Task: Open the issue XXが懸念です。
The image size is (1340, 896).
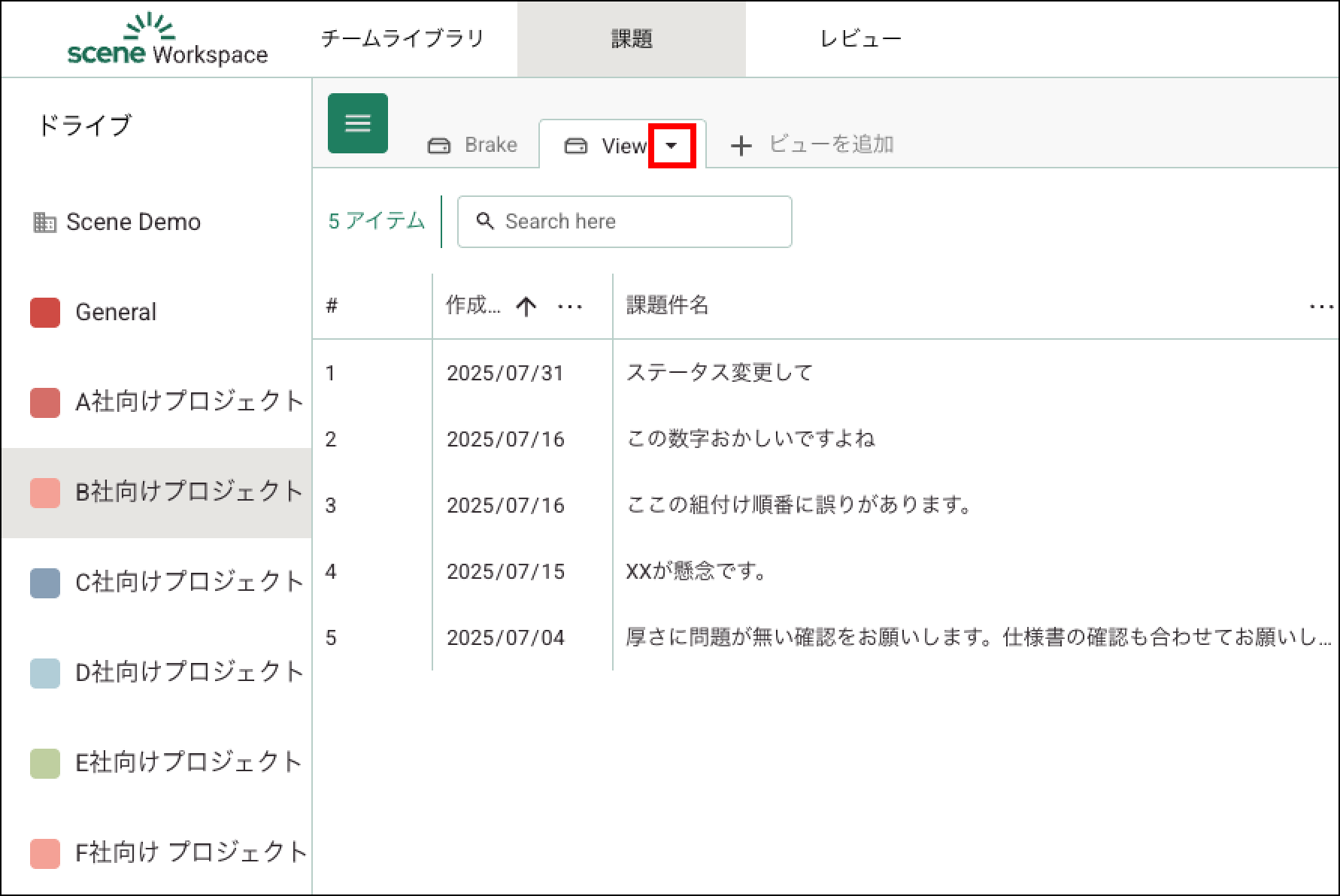Action: (696, 571)
